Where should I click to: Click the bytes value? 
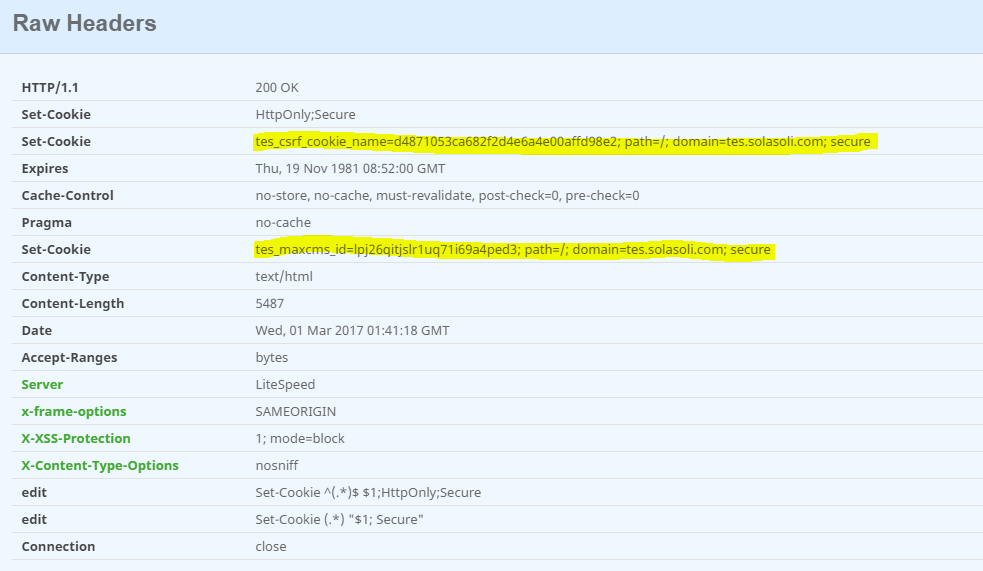point(271,357)
